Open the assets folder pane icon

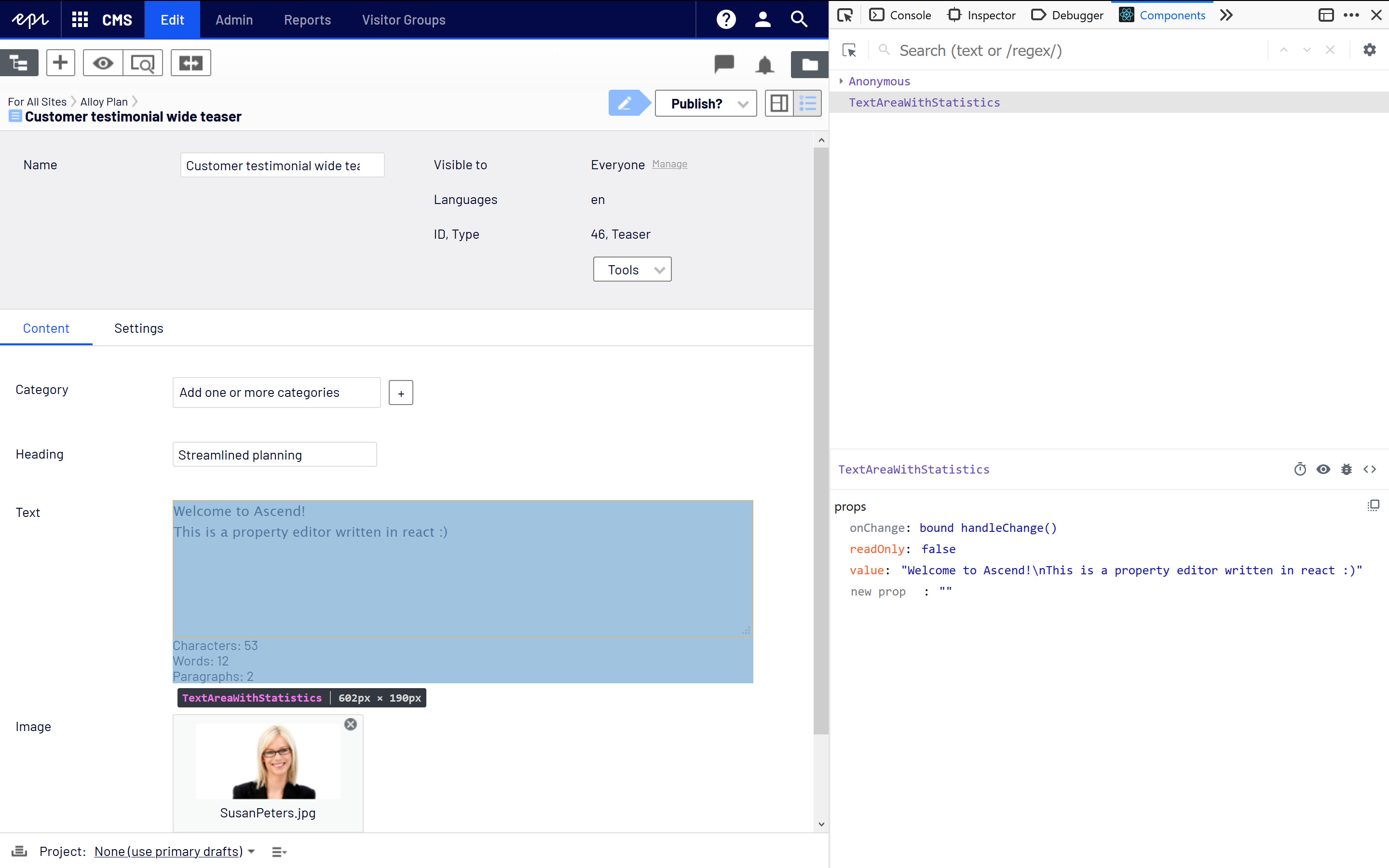point(809,65)
